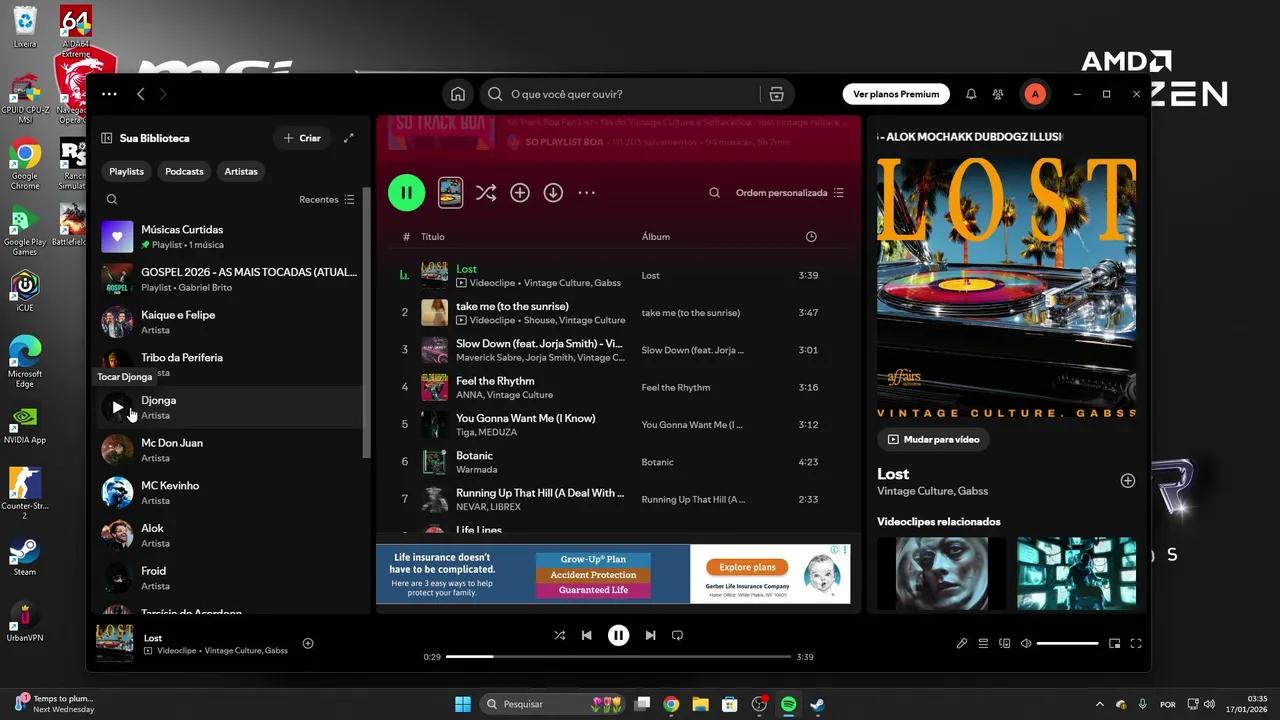Open the playlist cover thumbnail by the pause button
Image resolution: width=1280 pixels, height=720 pixels.
pos(451,193)
